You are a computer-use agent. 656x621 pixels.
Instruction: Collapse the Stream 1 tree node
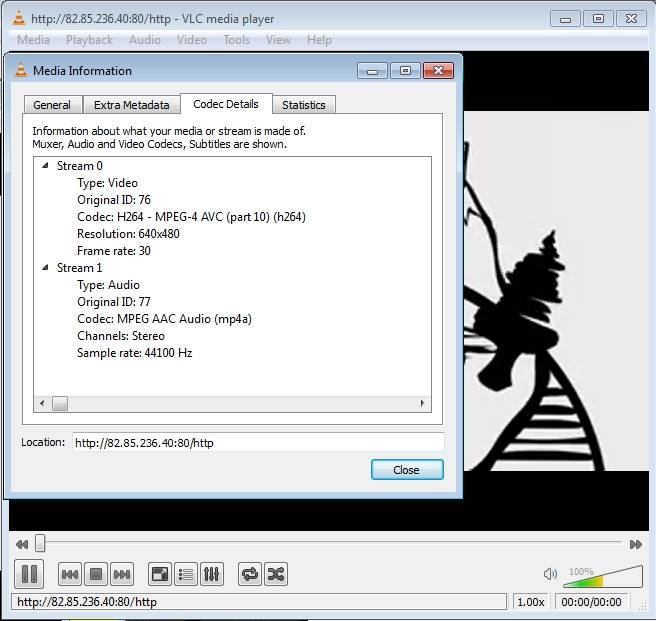[x=46, y=267]
